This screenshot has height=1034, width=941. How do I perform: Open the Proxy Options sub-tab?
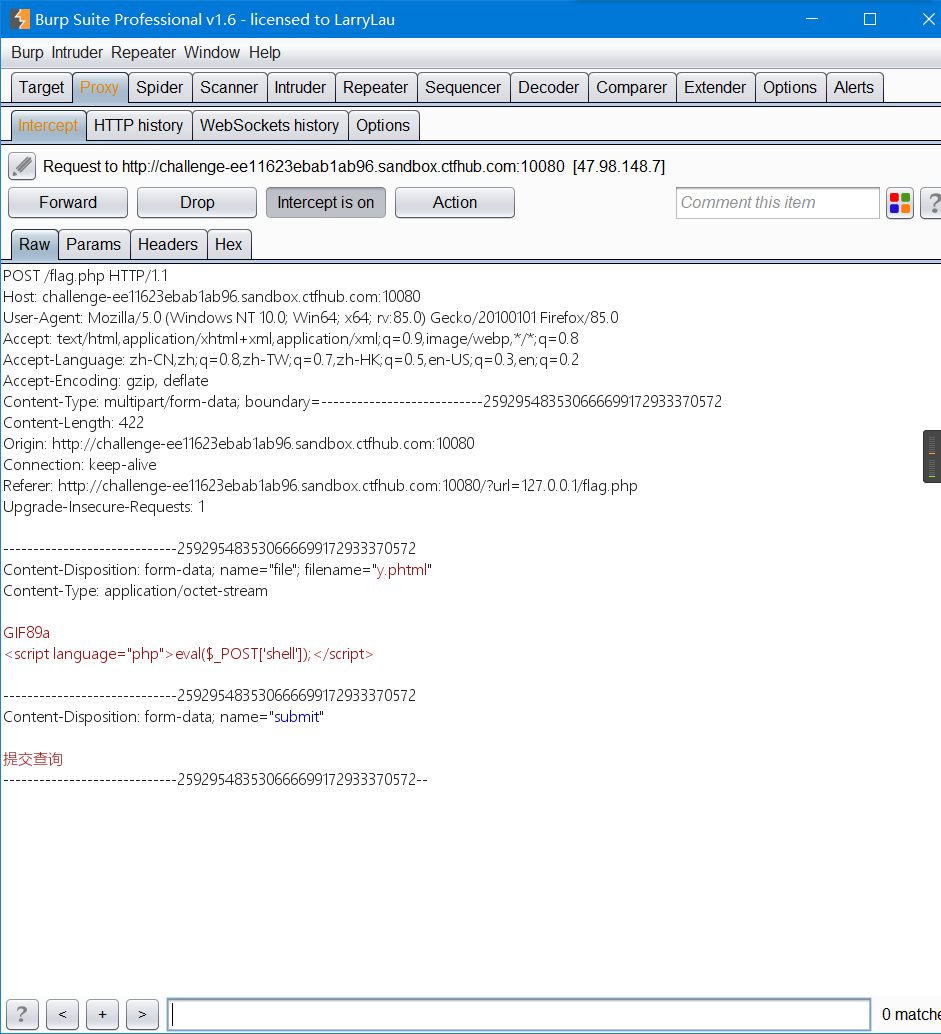383,125
